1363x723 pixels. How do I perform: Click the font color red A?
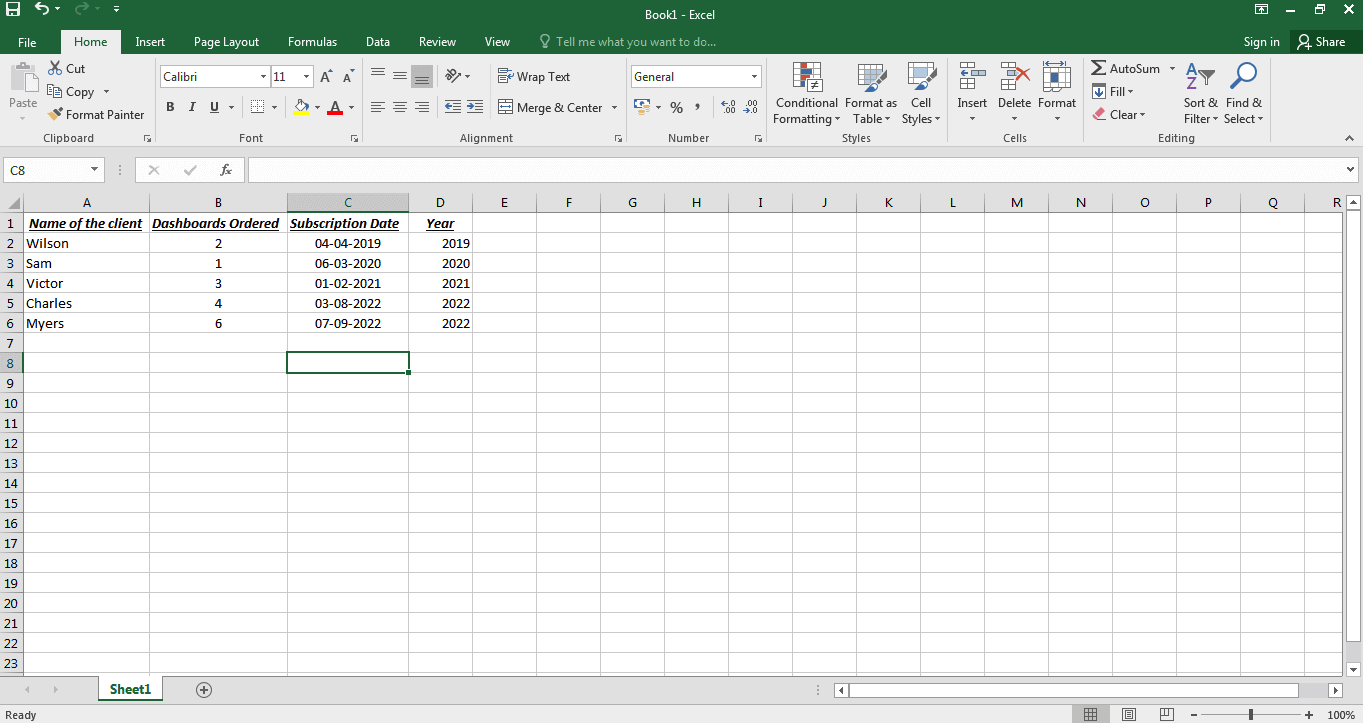[x=335, y=107]
